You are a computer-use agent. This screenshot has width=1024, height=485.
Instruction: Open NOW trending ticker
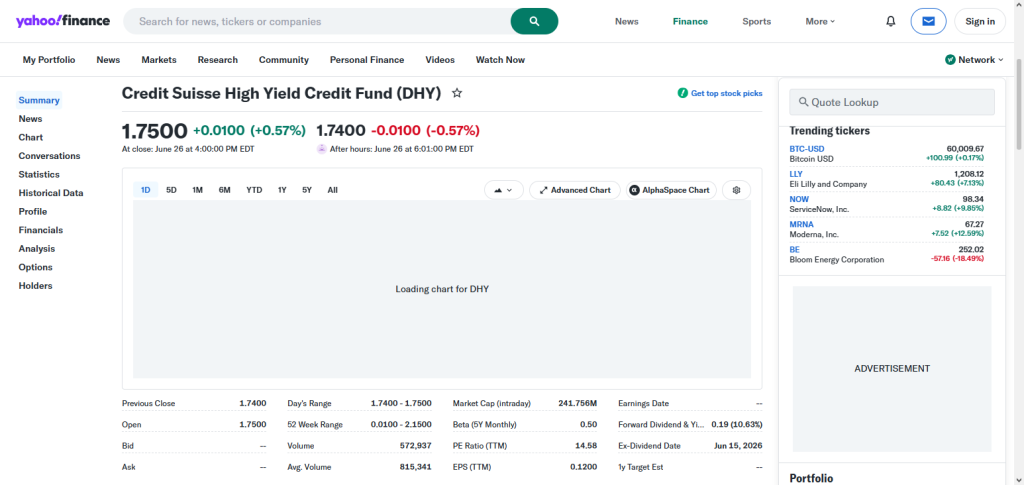point(799,199)
